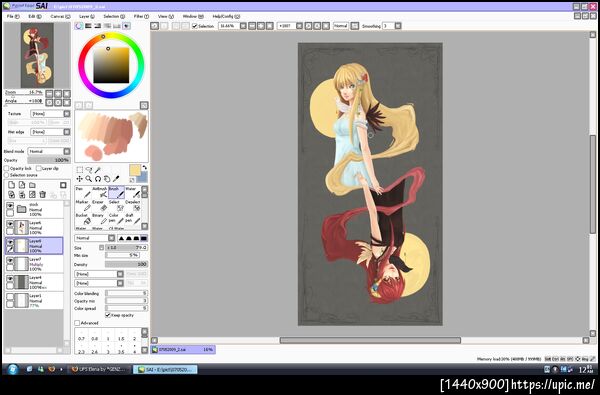
Task: Activate the move layer tool
Action: tap(80, 179)
